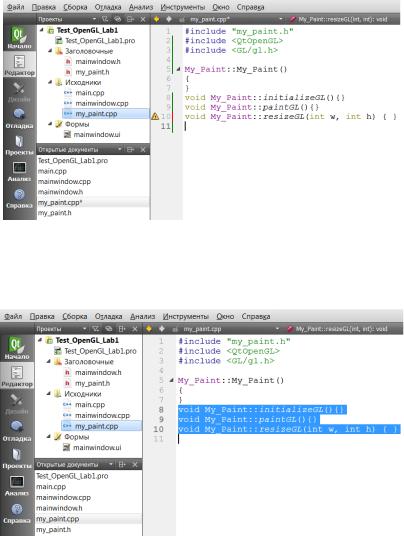Split the upper Открытые документы panel

coord(130,149)
